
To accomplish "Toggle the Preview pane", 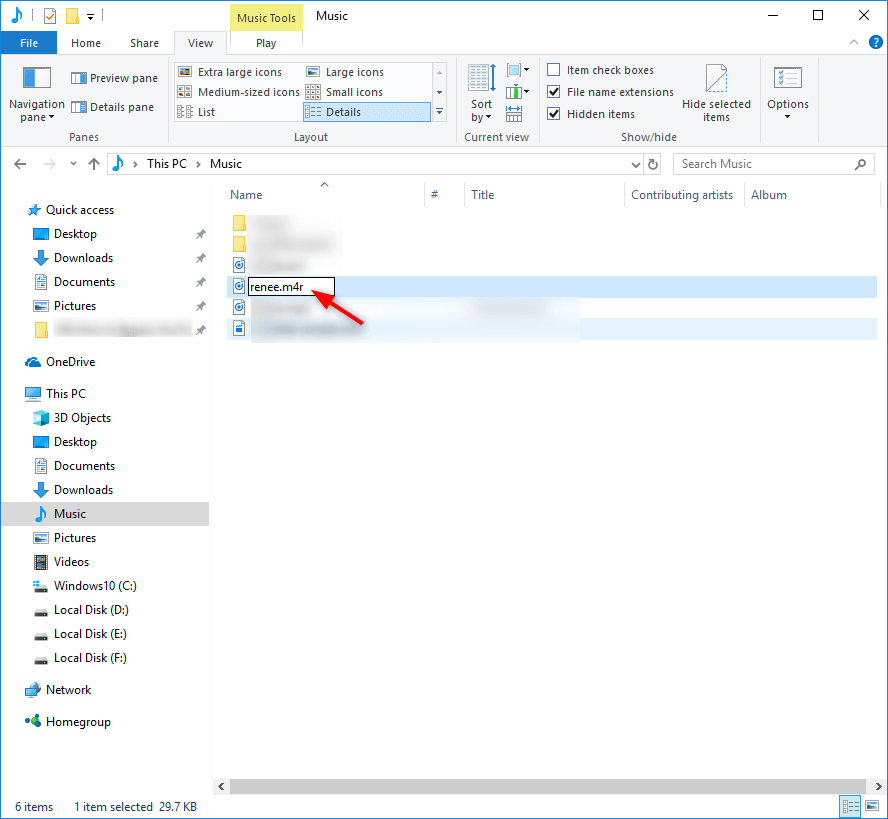I will pyautogui.click(x=114, y=78).
